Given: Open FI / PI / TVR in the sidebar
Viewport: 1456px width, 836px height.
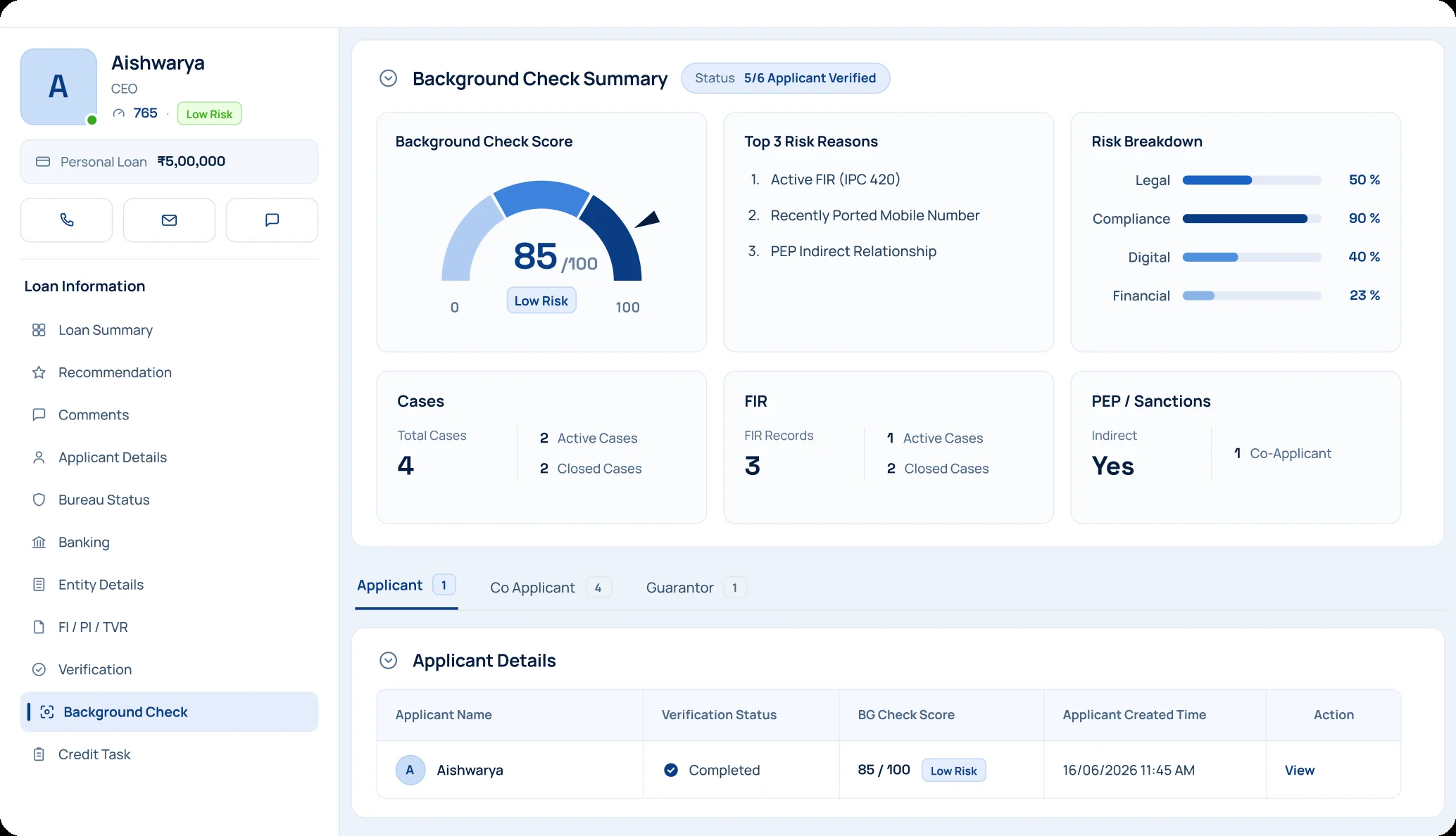Looking at the screenshot, I should tap(169, 627).
